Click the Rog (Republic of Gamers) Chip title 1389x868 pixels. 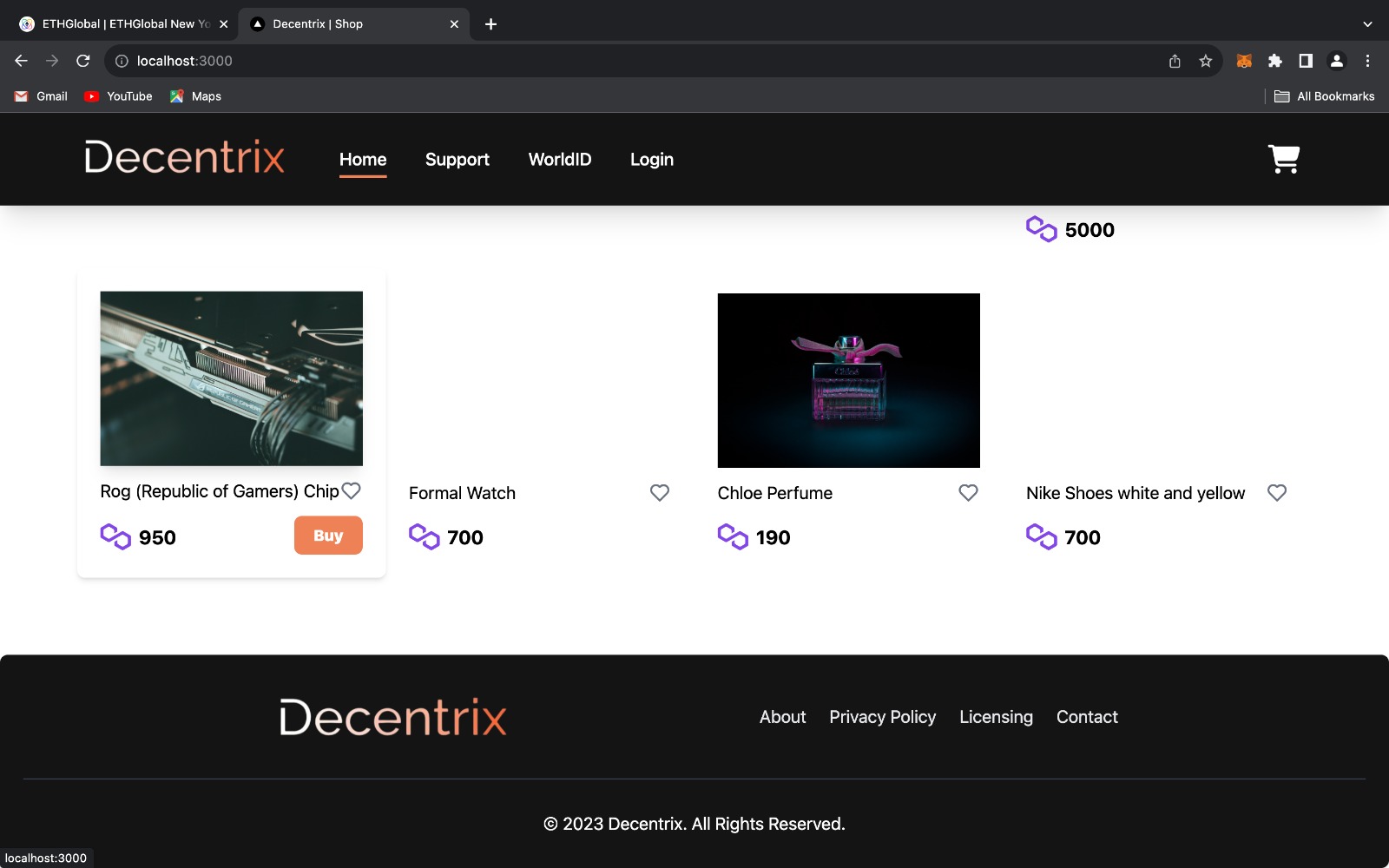click(x=220, y=491)
